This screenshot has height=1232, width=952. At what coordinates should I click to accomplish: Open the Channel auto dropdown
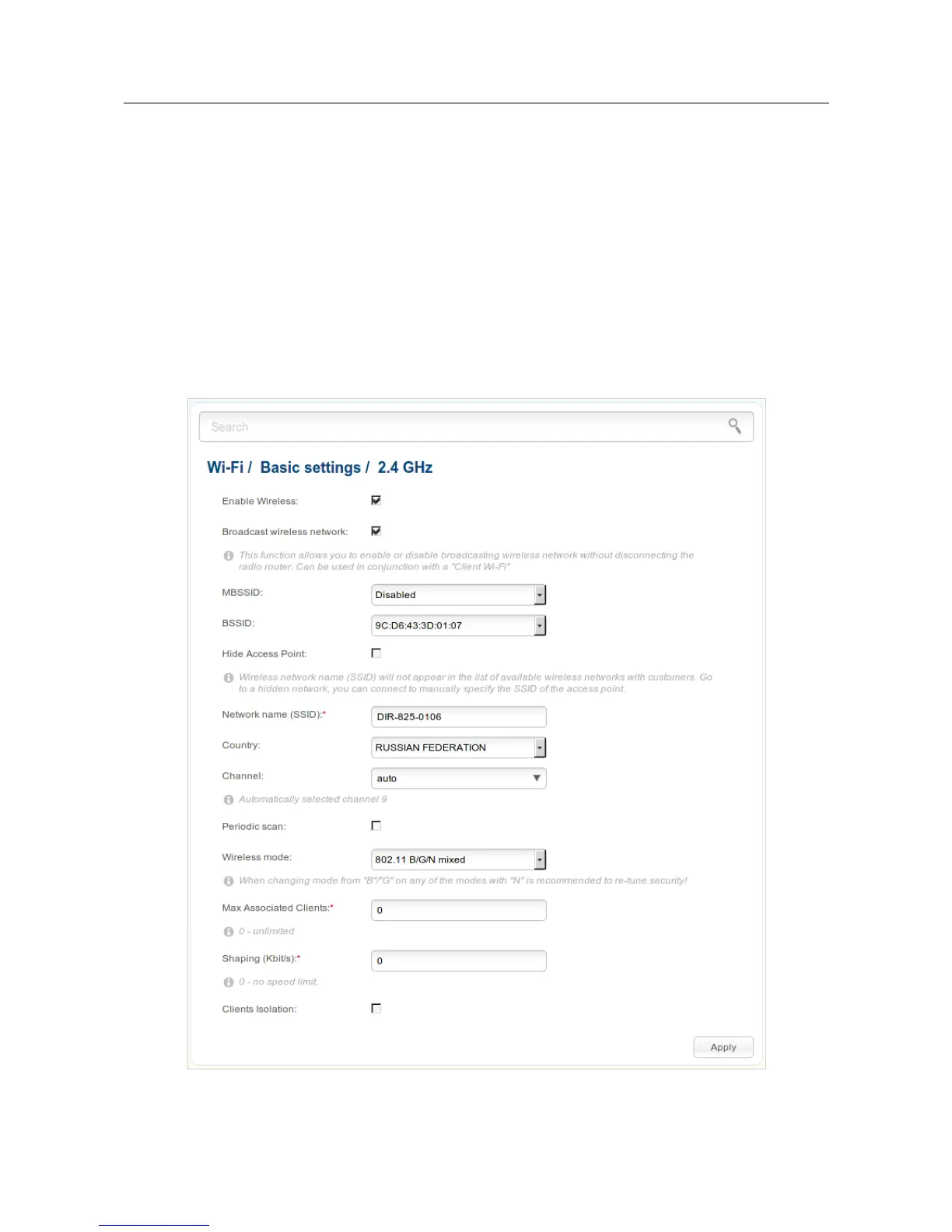(x=459, y=778)
